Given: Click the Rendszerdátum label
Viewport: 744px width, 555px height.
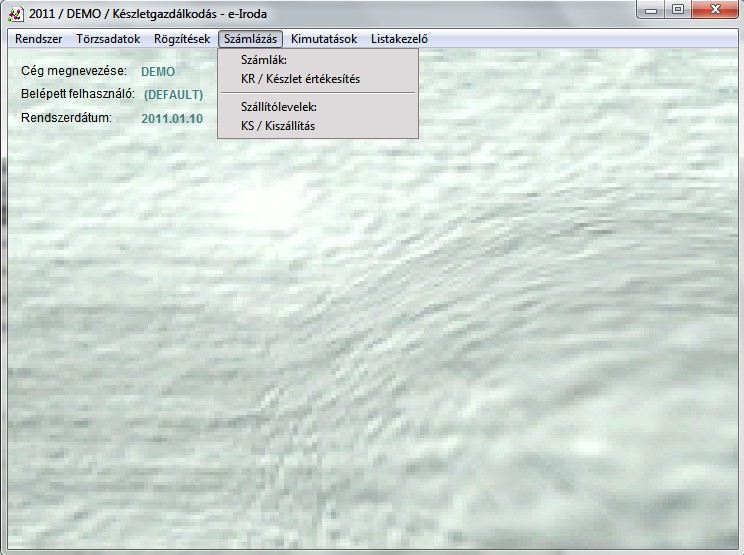Looking at the screenshot, I should point(66,117).
